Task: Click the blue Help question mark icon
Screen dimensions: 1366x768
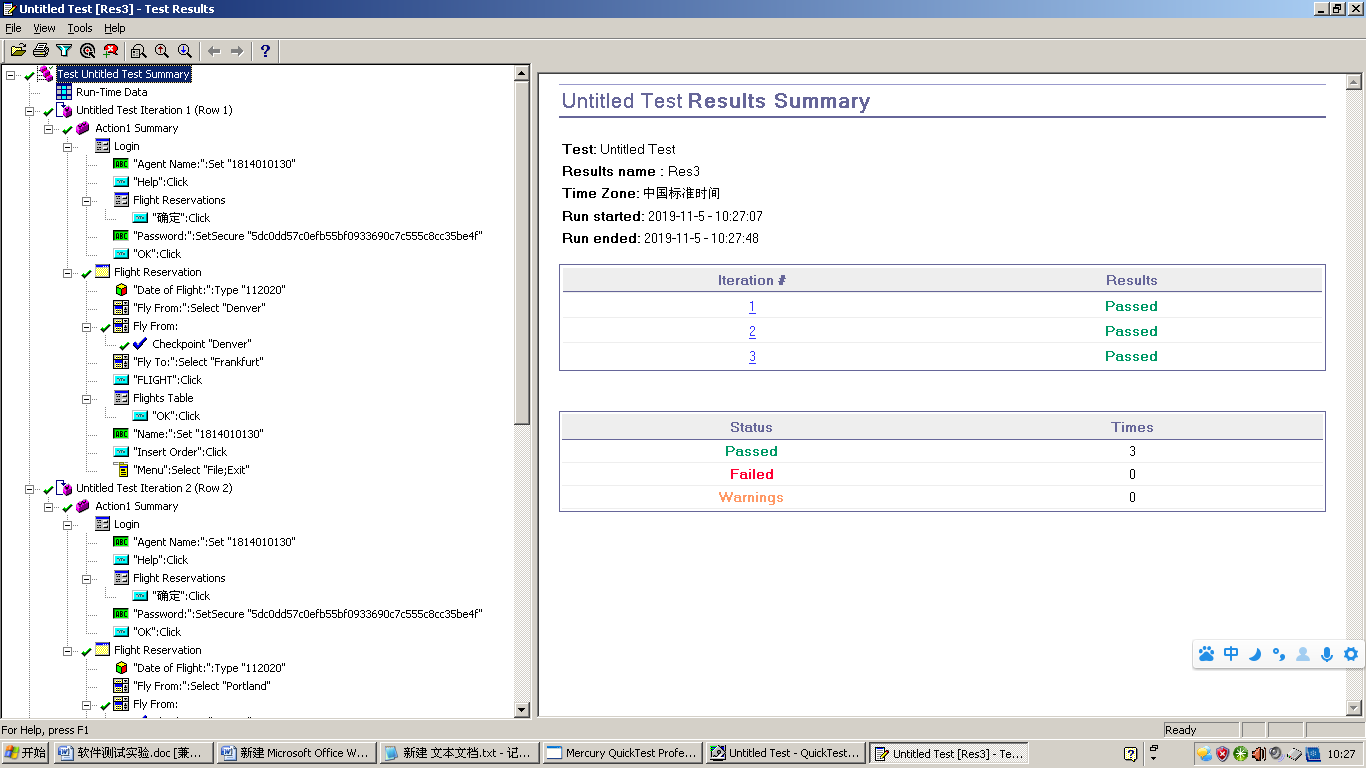Action: (x=265, y=51)
